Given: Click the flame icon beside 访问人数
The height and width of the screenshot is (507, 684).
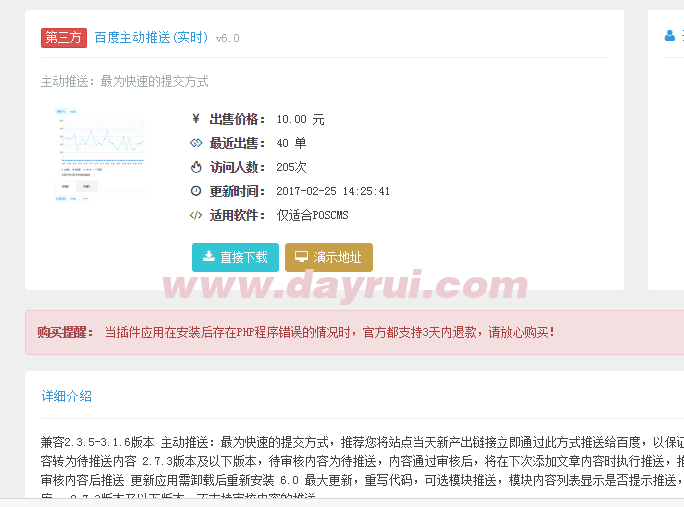Looking at the screenshot, I should (x=196, y=167).
